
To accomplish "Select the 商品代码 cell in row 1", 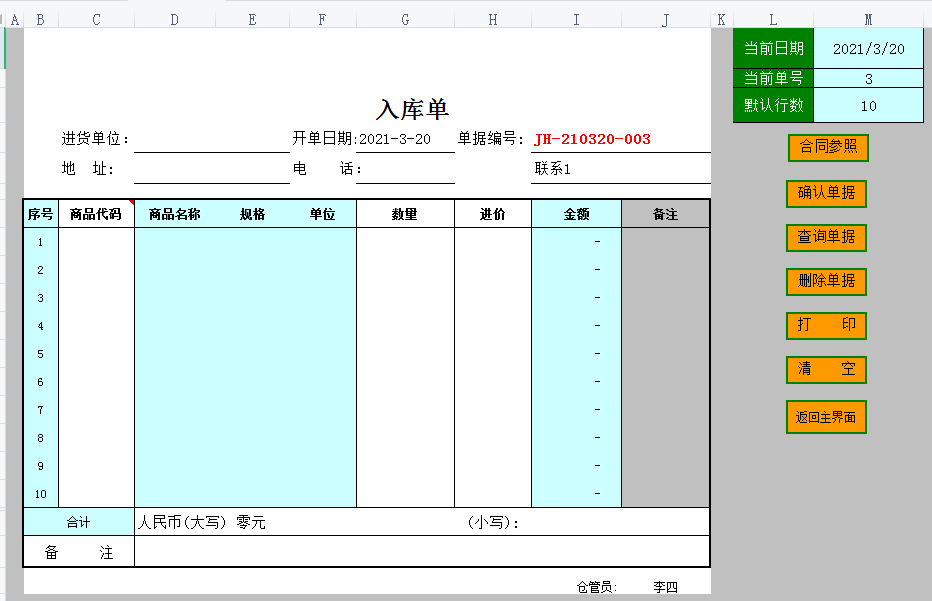I will [96, 240].
